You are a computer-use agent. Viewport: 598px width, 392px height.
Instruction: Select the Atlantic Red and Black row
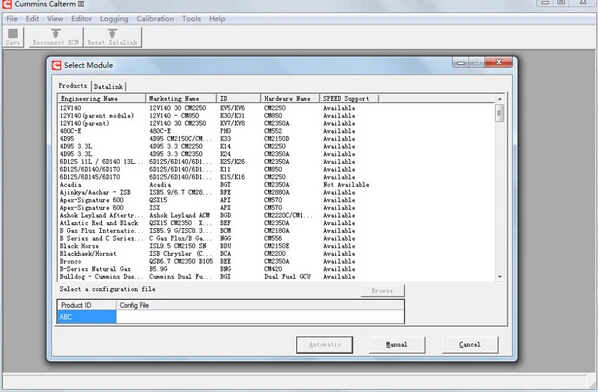point(277,223)
